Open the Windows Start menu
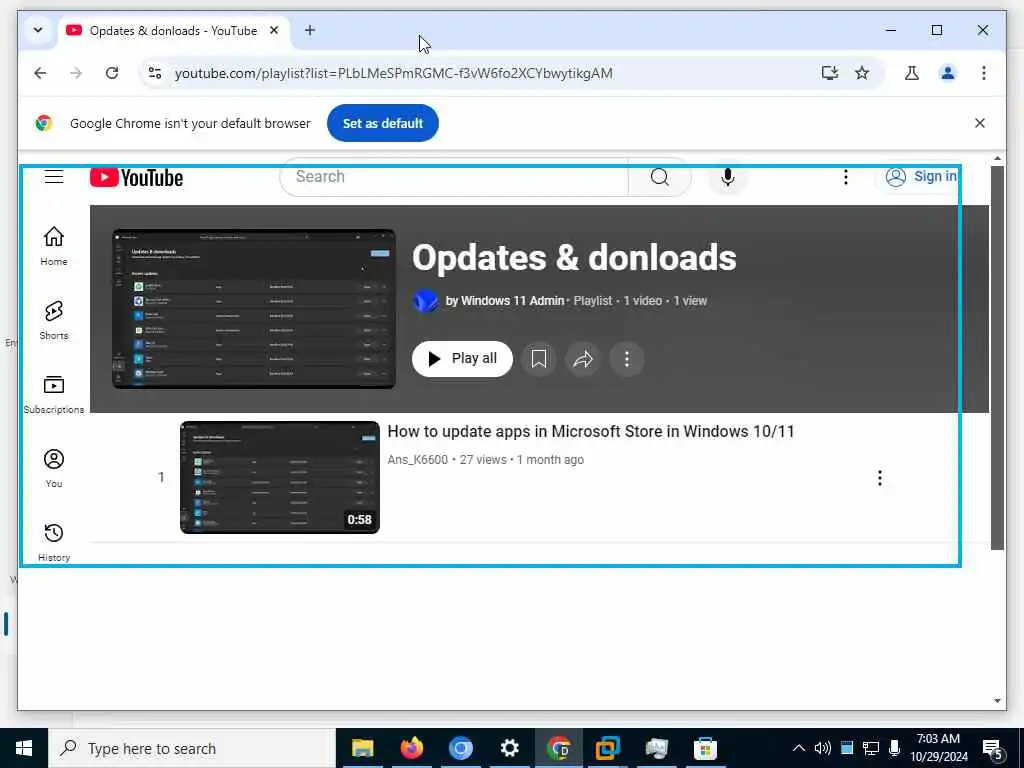 point(24,748)
